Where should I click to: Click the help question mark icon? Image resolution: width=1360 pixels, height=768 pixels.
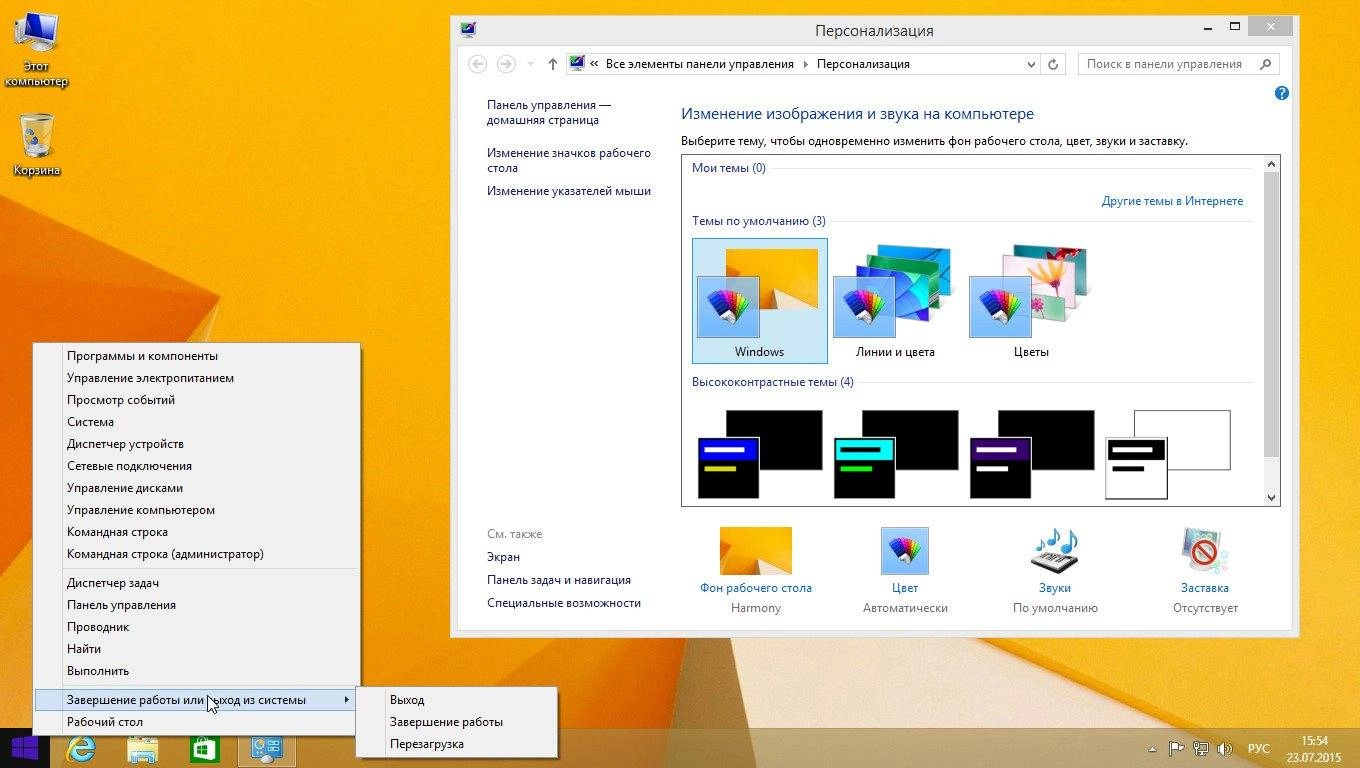click(1281, 93)
